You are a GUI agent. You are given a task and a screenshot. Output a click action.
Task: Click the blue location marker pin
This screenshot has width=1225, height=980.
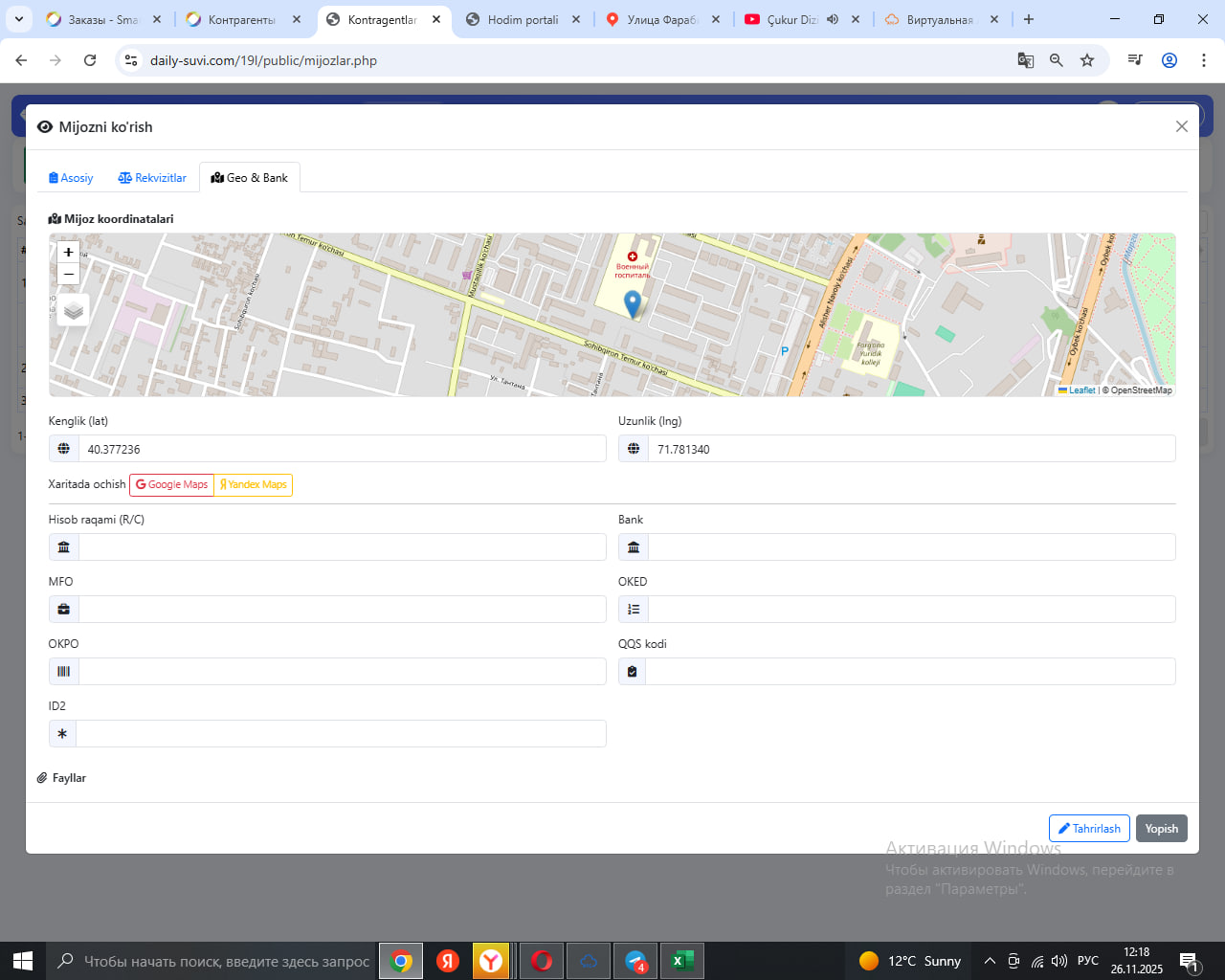click(632, 304)
